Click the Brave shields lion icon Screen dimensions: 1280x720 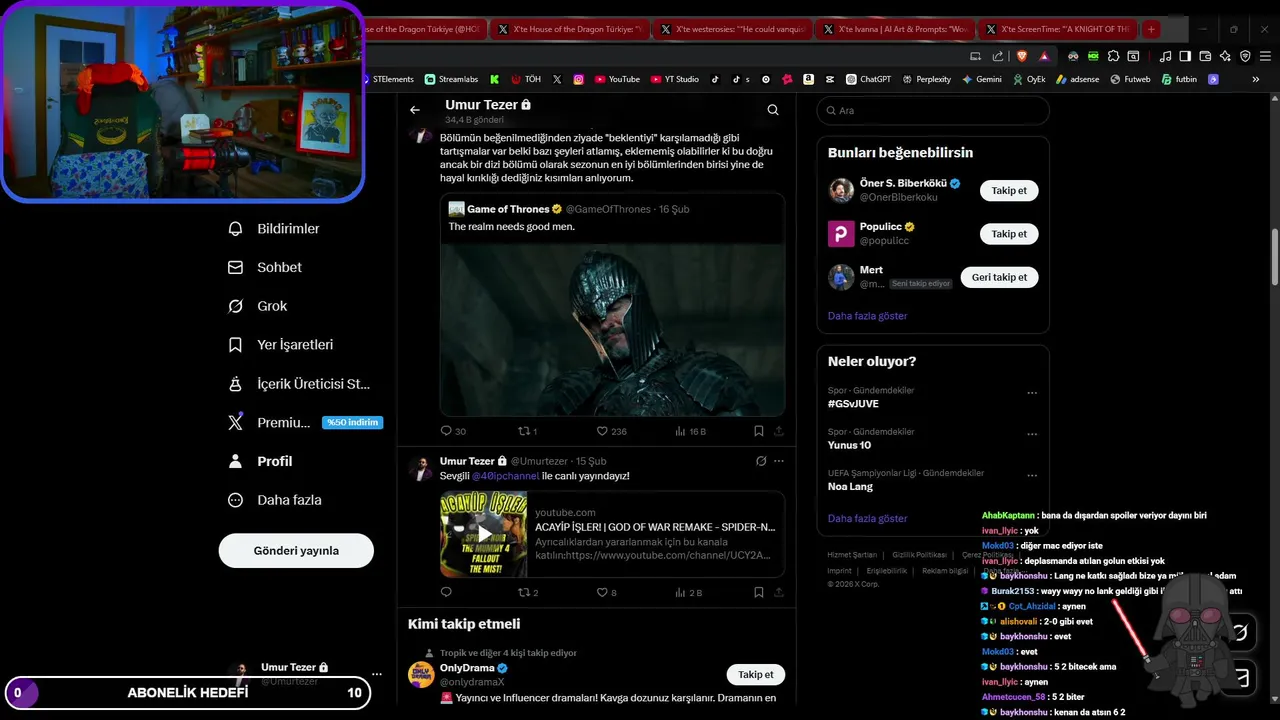[1021, 56]
